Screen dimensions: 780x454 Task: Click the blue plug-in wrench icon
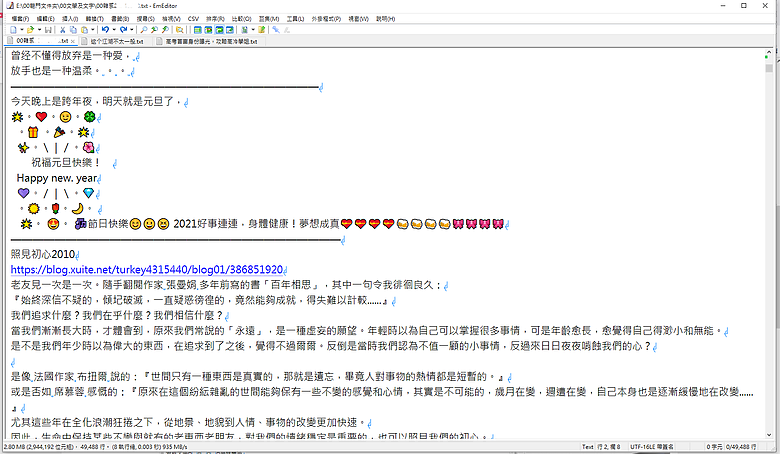coord(276,30)
